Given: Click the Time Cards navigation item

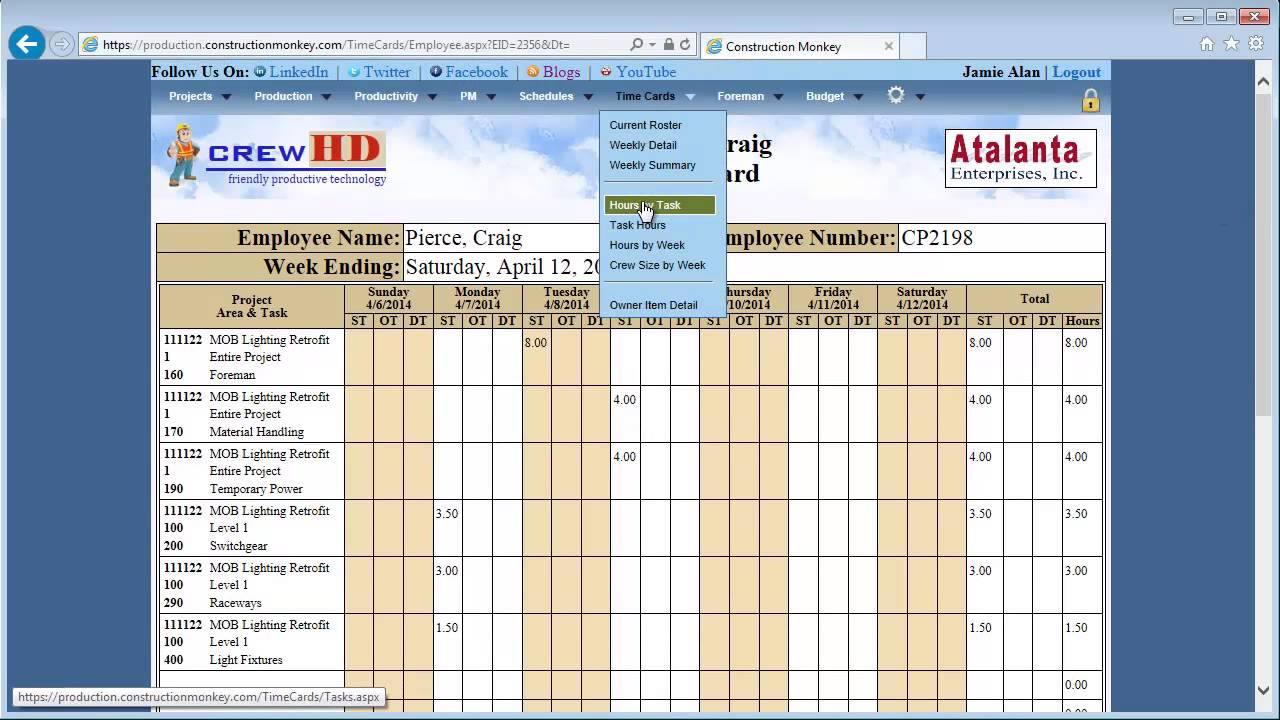Looking at the screenshot, I should point(645,96).
